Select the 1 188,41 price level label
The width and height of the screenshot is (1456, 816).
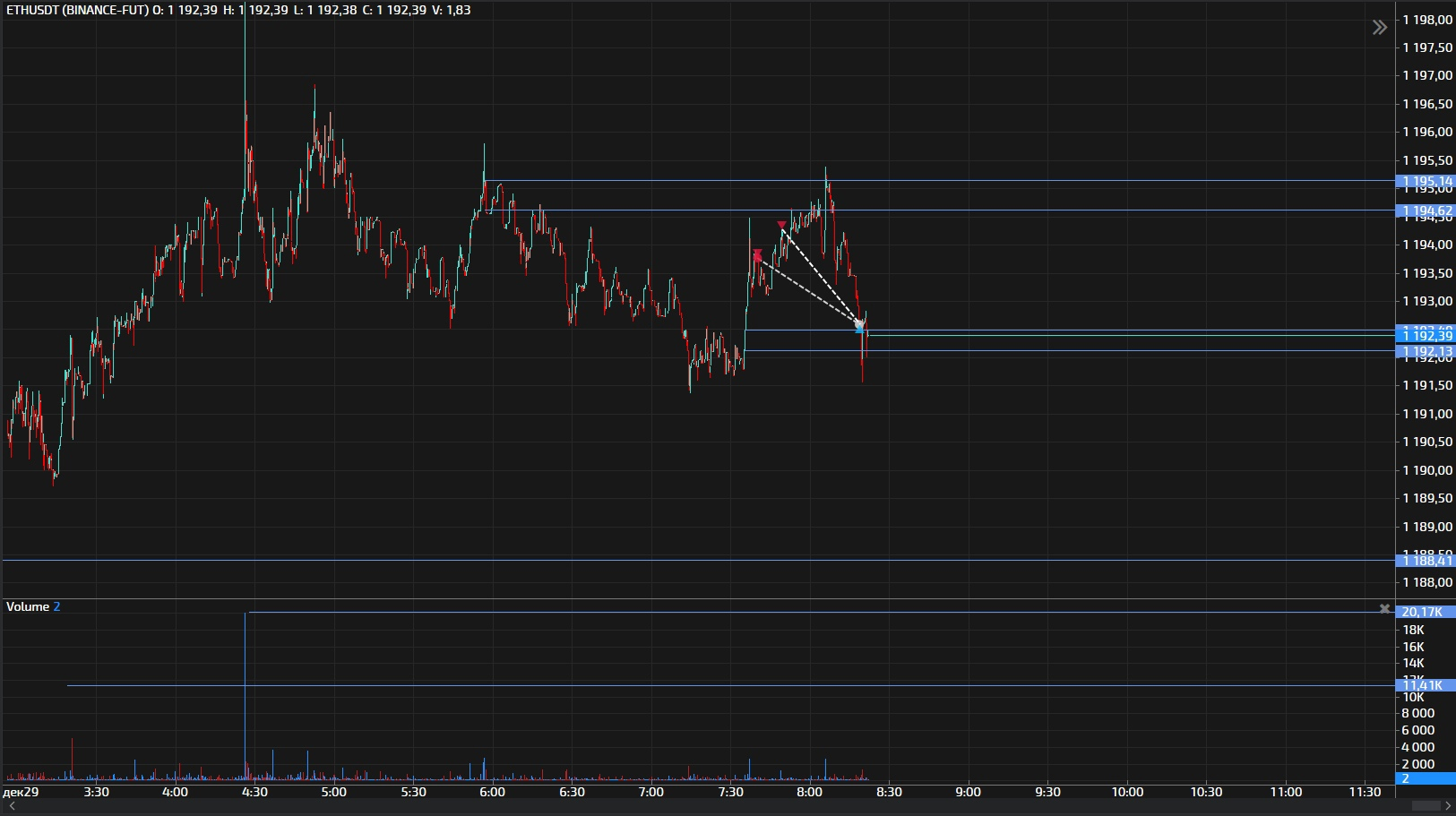tap(1426, 561)
